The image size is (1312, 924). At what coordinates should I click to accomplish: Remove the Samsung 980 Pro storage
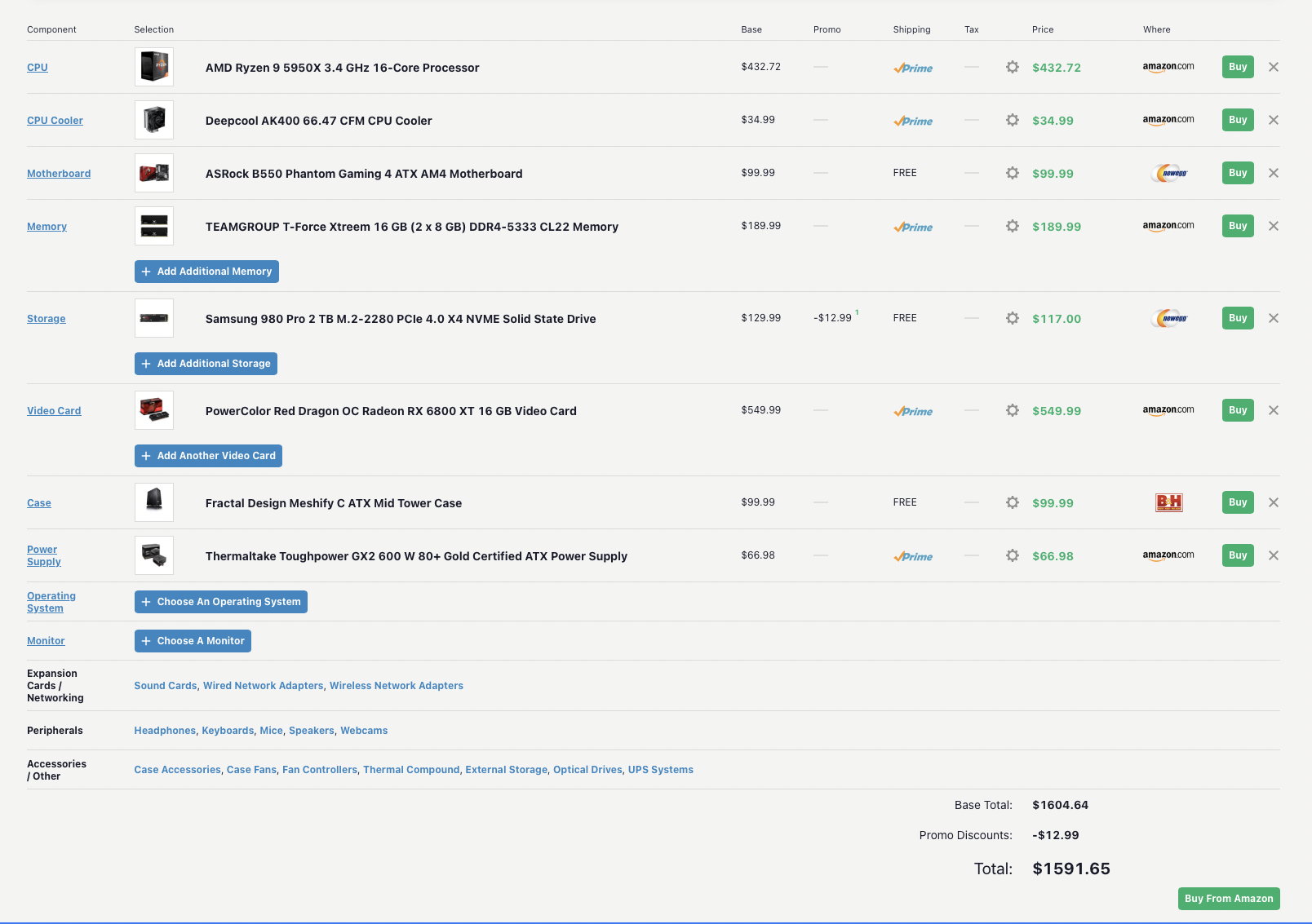tap(1274, 318)
